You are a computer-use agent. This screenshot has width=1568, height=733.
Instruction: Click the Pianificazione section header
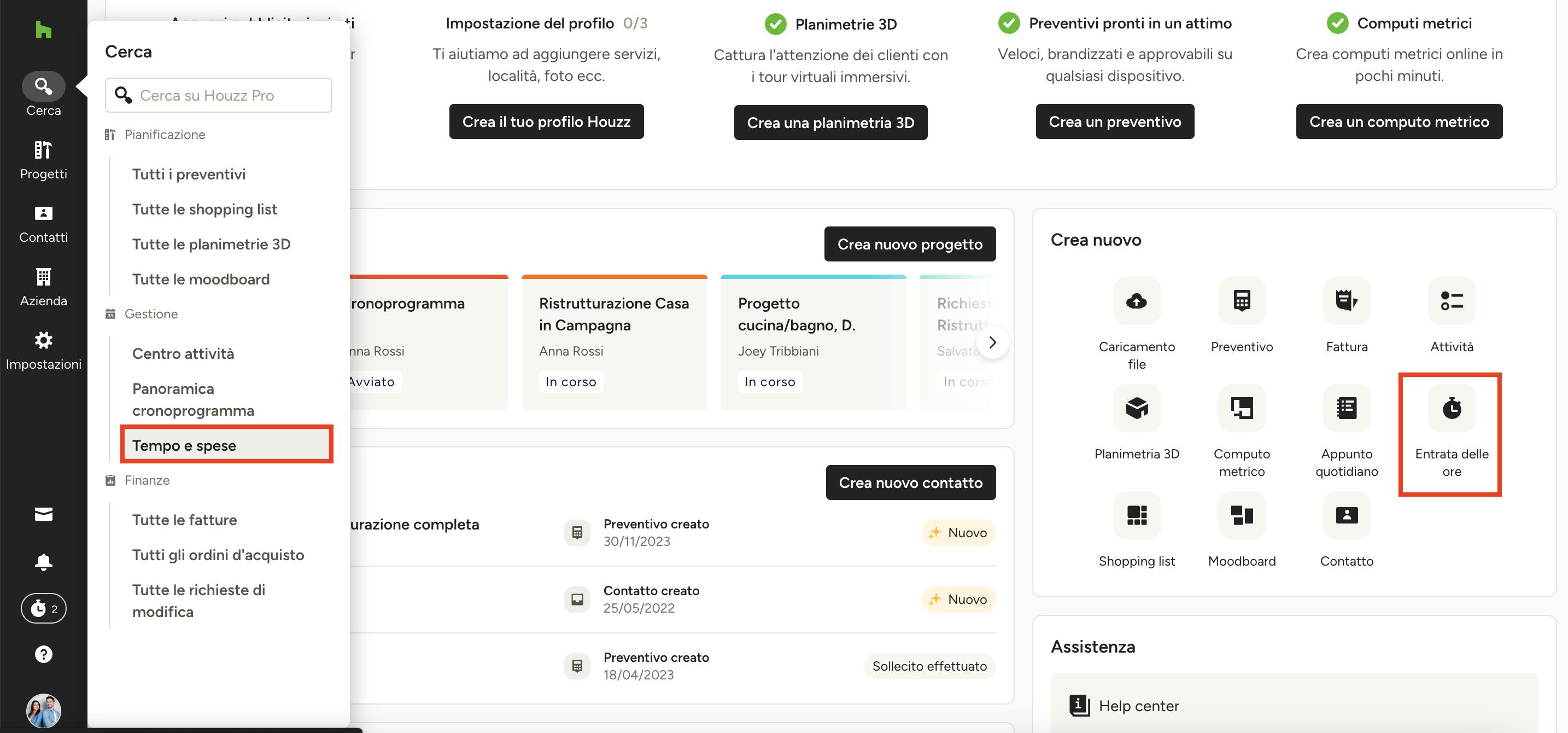[x=165, y=135]
